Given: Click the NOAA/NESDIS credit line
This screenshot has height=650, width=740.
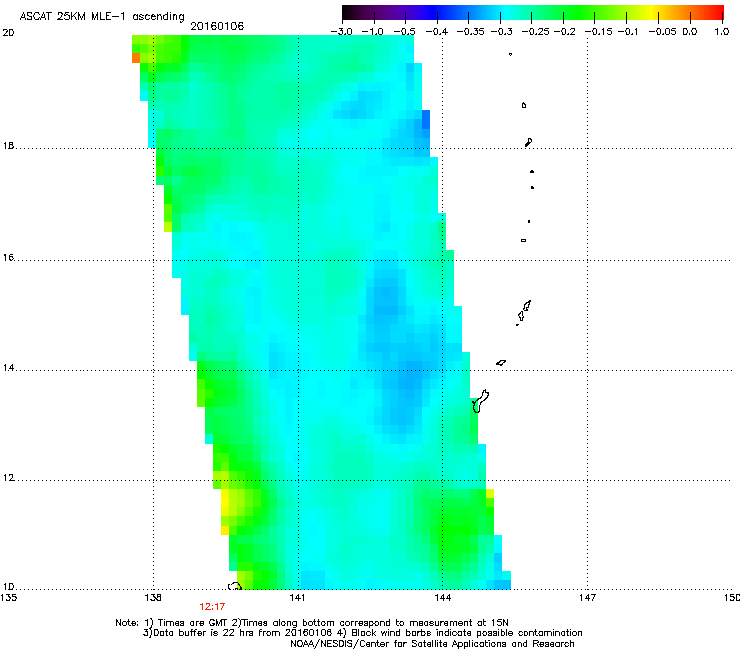Looking at the screenshot, I should [x=432, y=643].
